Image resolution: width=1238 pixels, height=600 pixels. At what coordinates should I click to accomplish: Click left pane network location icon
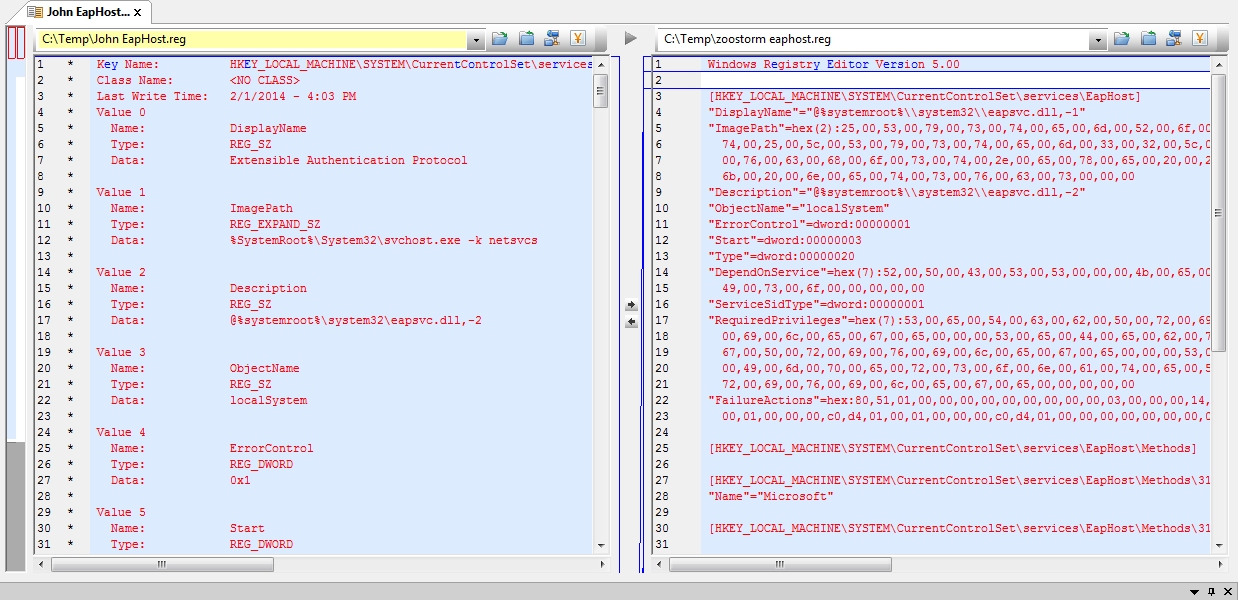tap(552, 39)
